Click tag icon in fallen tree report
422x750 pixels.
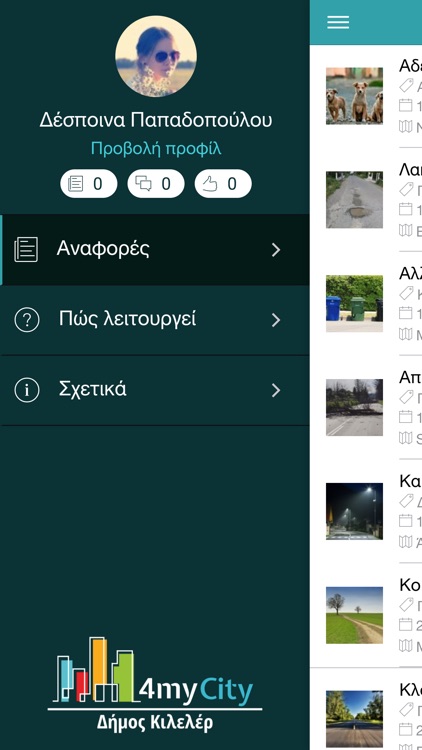pyautogui.click(x=406, y=397)
